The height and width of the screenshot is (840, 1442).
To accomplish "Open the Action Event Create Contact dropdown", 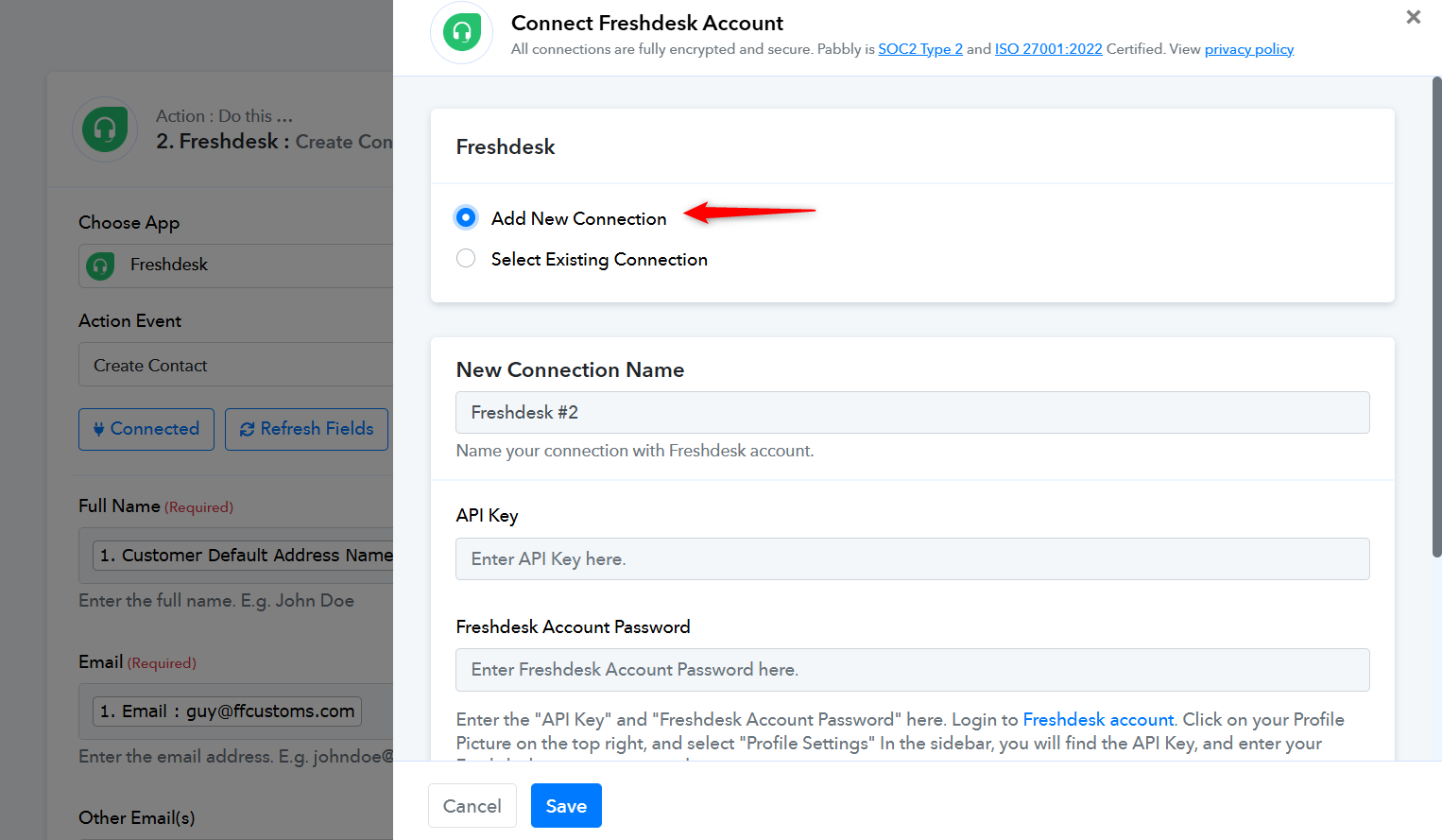I will pyautogui.click(x=236, y=365).
